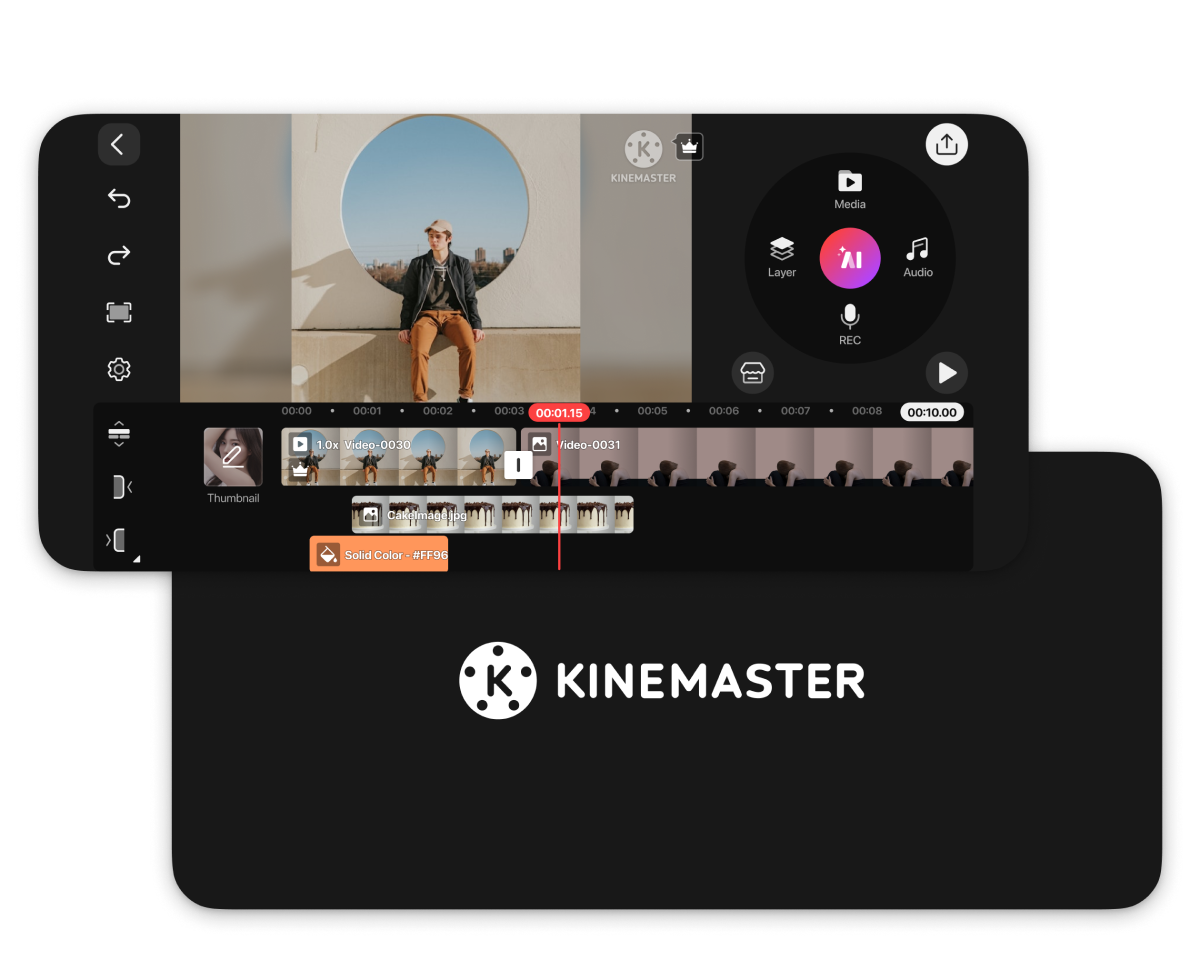Toggle fullscreen preview mode

click(118, 312)
